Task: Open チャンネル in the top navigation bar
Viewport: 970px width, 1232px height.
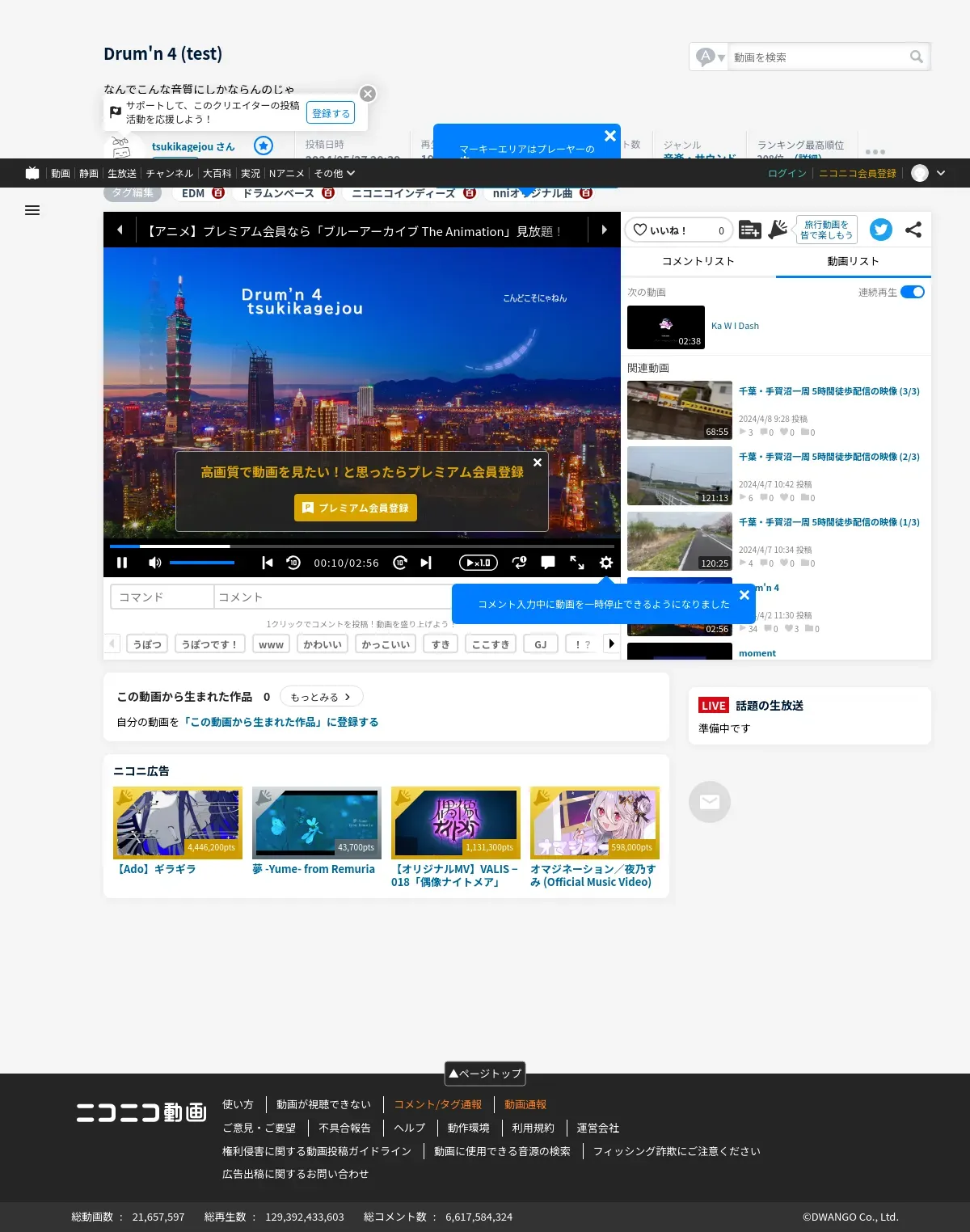Action: (x=170, y=173)
